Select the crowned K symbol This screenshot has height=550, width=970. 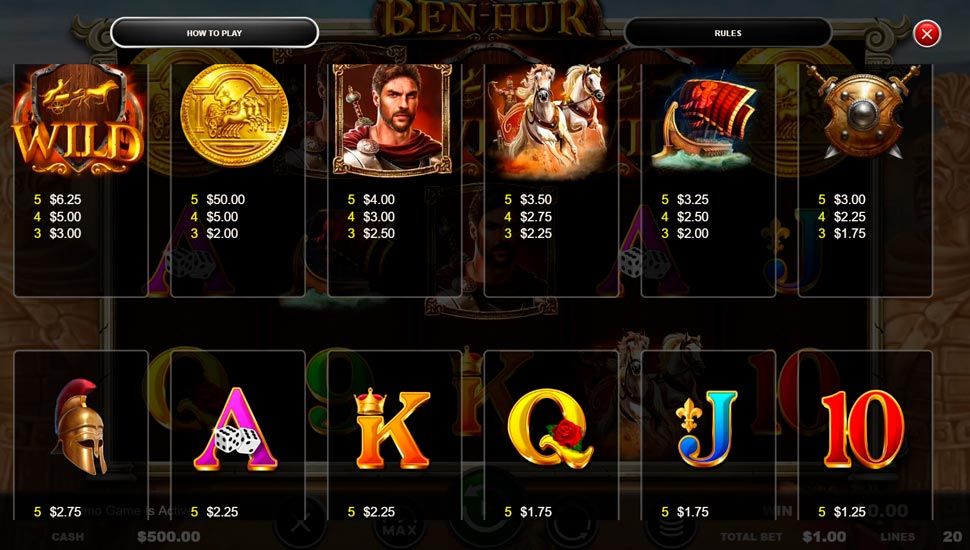click(x=392, y=429)
